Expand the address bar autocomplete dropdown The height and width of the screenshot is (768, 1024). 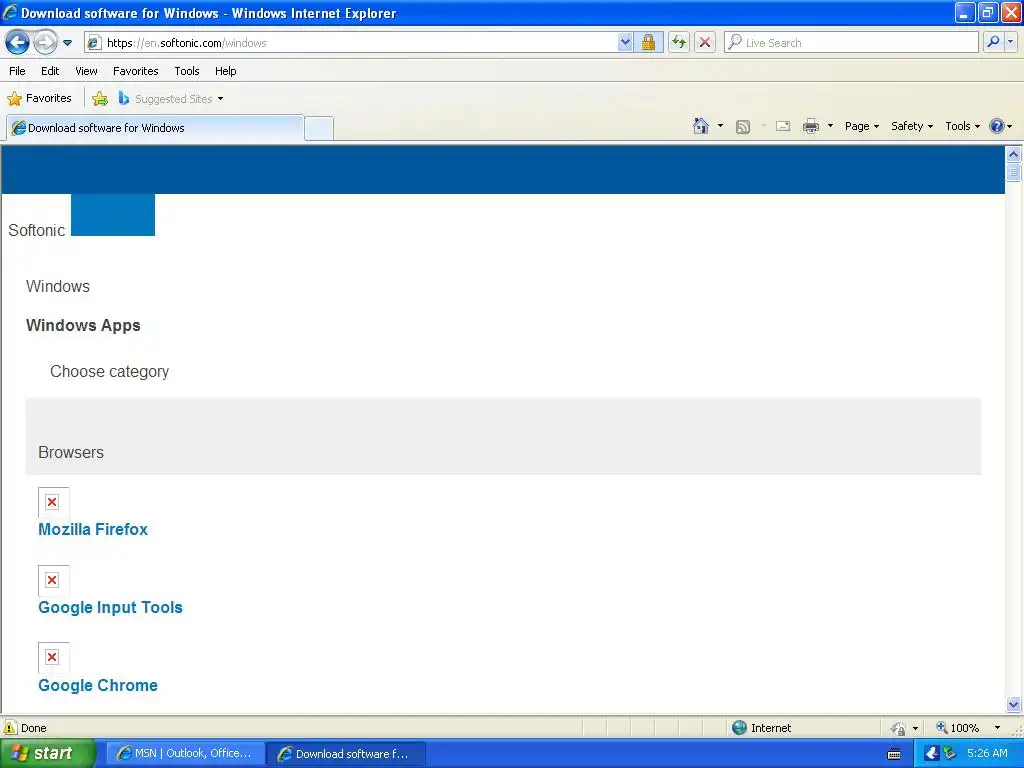point(625,43)
